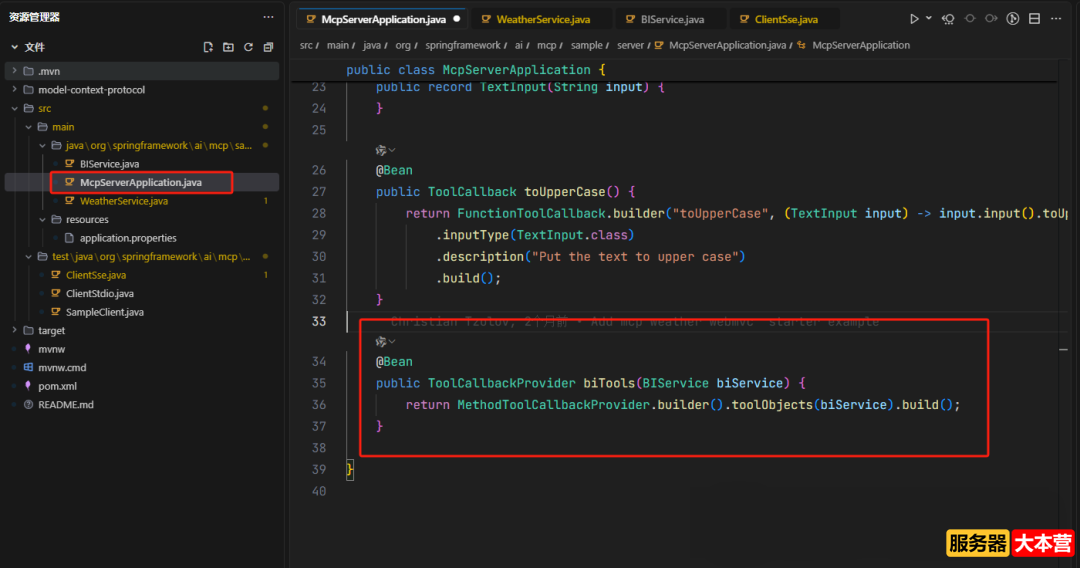Create a new folder in explorer
1080x568 pixels.
pos(228,47)
